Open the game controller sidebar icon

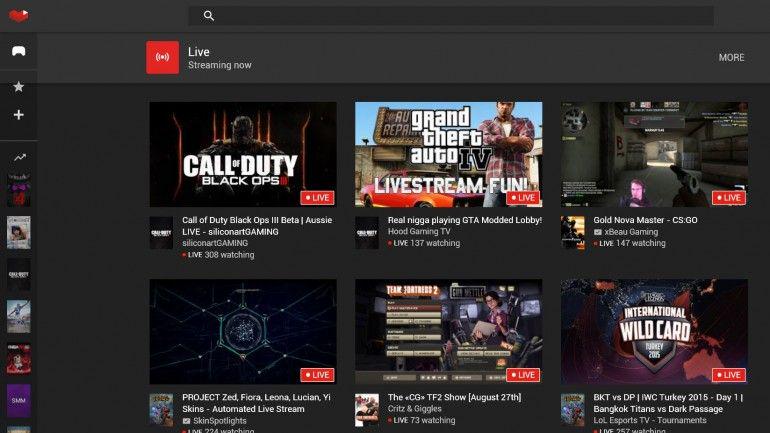pyautogui.click(x=19, y=51)
